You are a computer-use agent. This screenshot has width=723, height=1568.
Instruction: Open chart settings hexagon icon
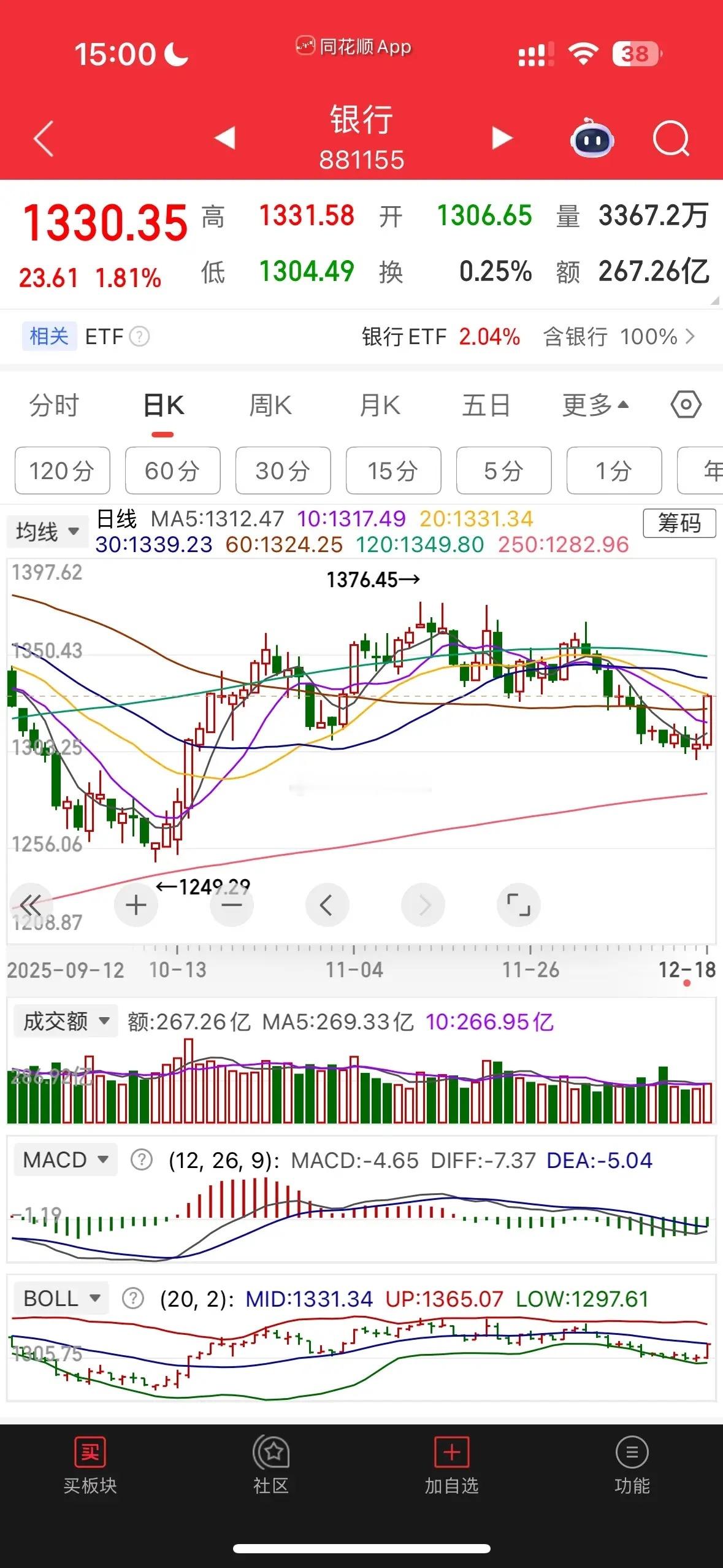point(686,405)
